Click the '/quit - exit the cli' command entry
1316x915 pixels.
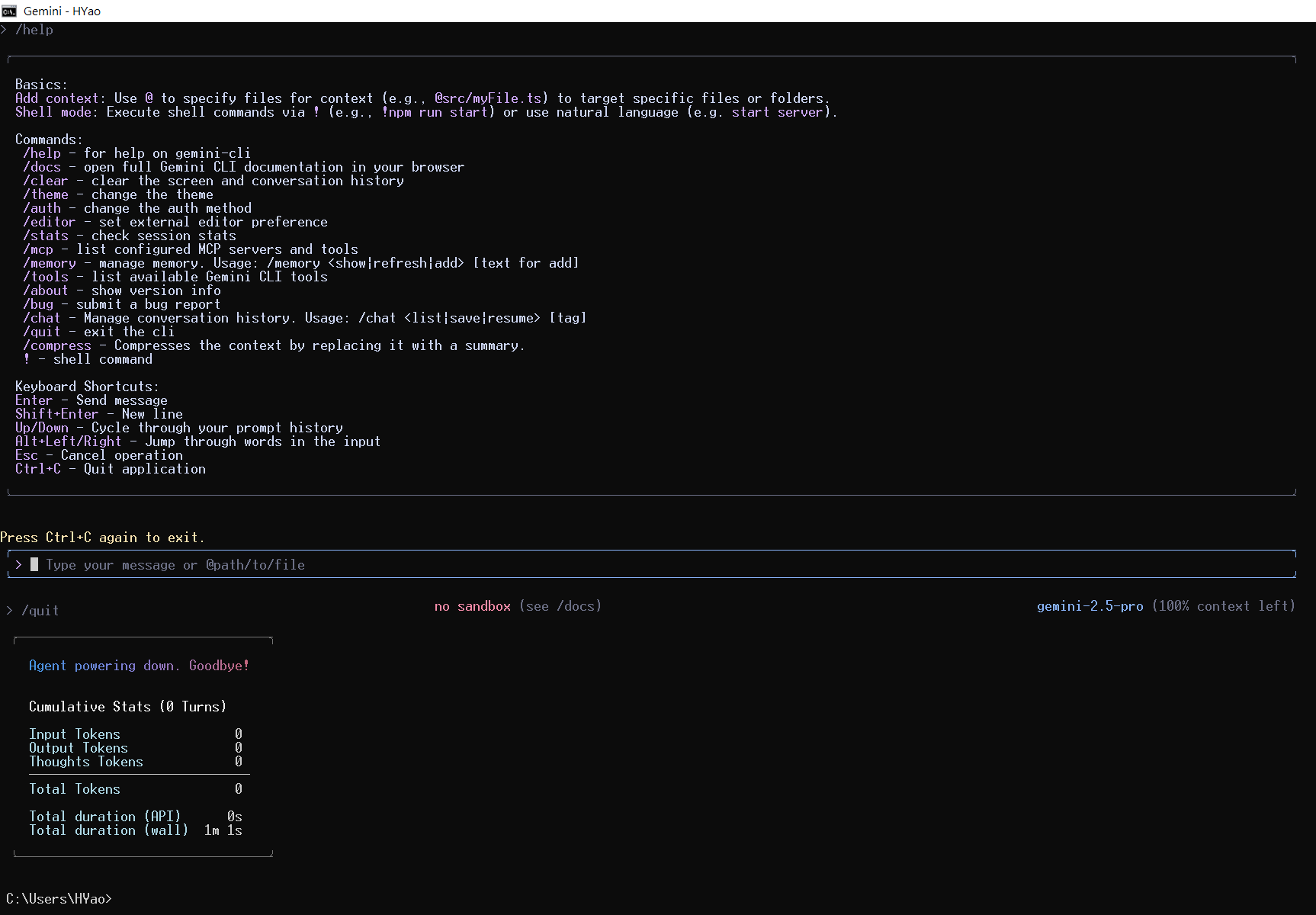coord(99,332)
